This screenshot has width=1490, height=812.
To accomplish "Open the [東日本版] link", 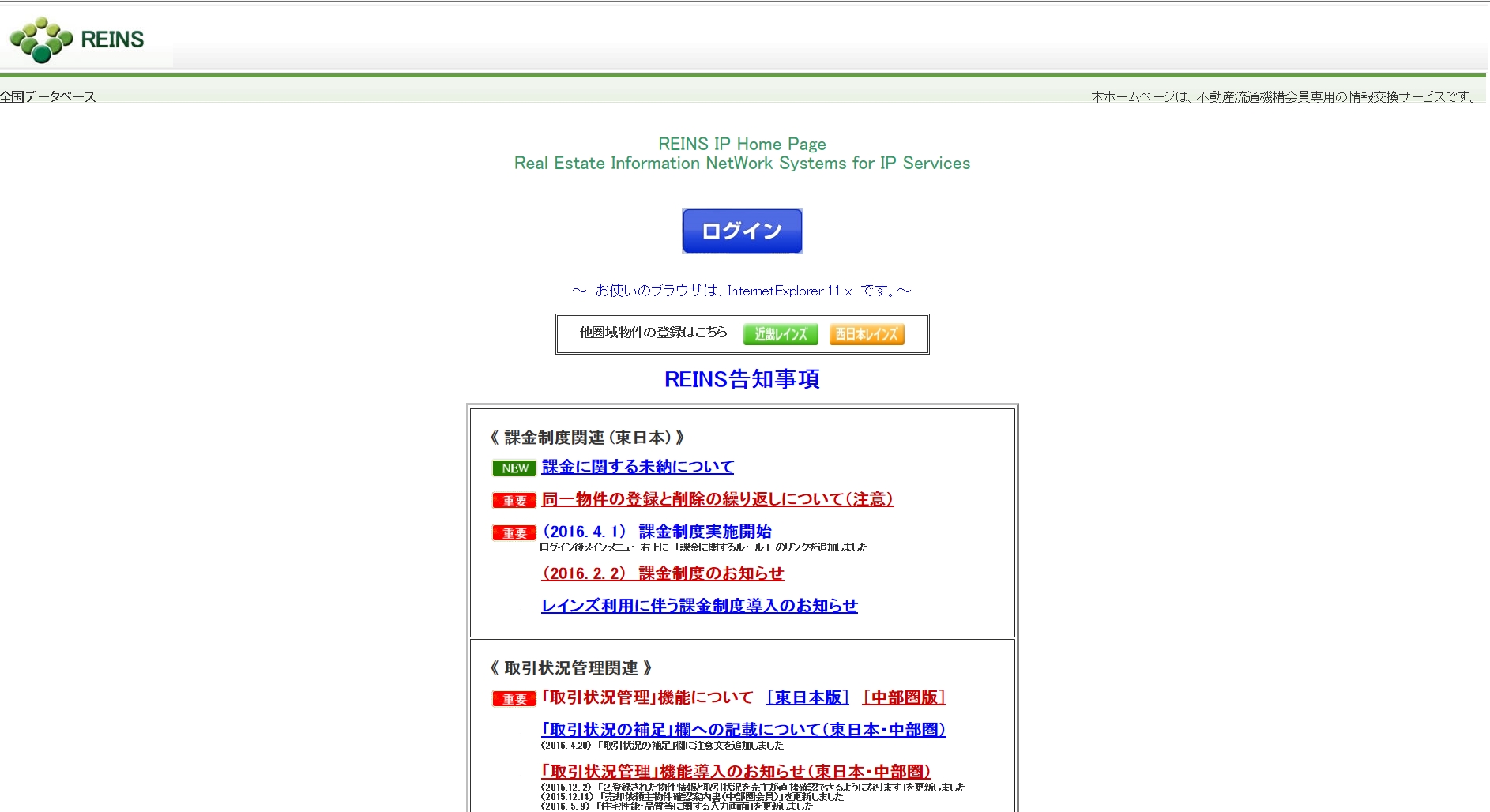I will 807,697.
